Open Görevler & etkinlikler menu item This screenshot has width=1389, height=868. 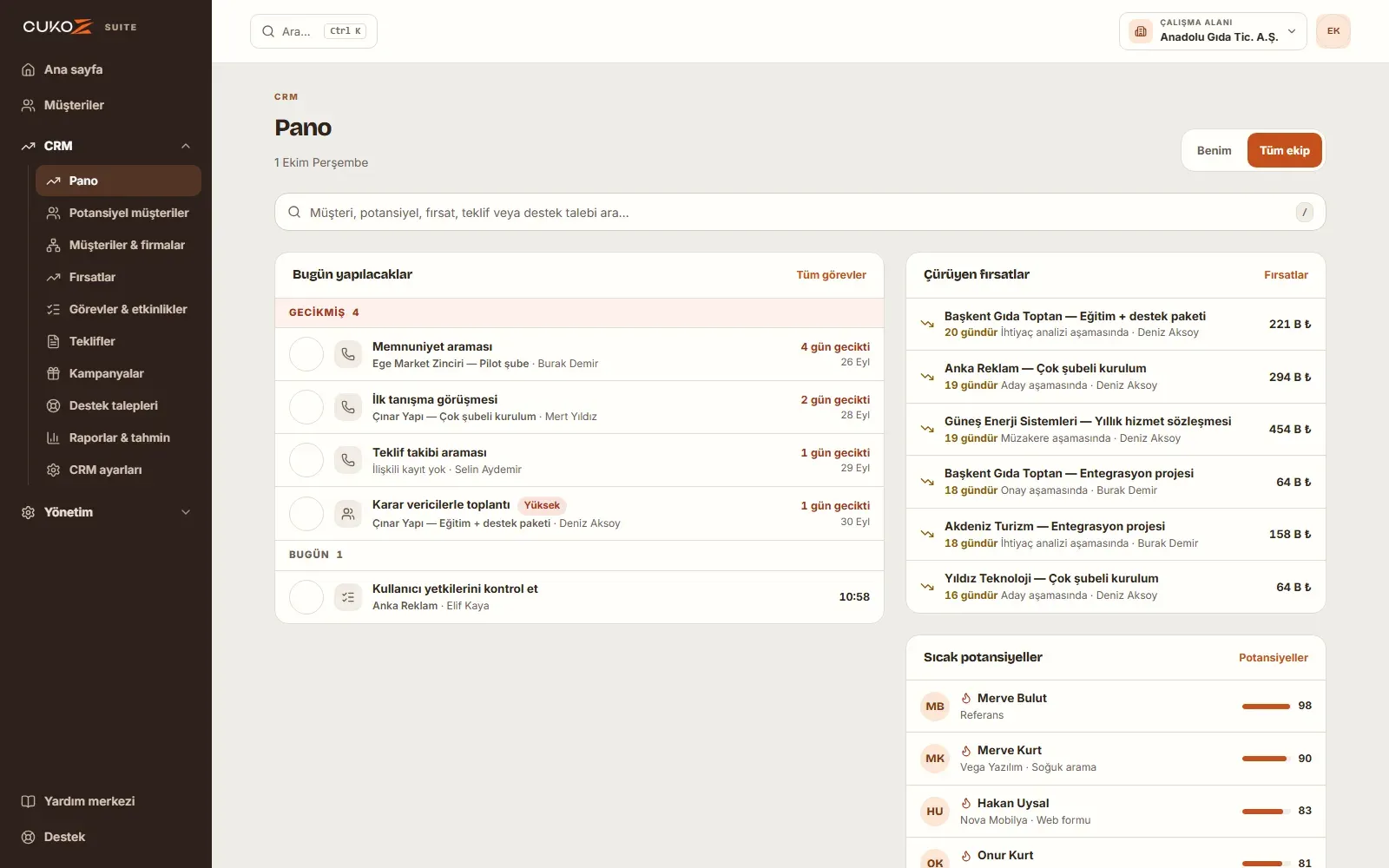118,309
